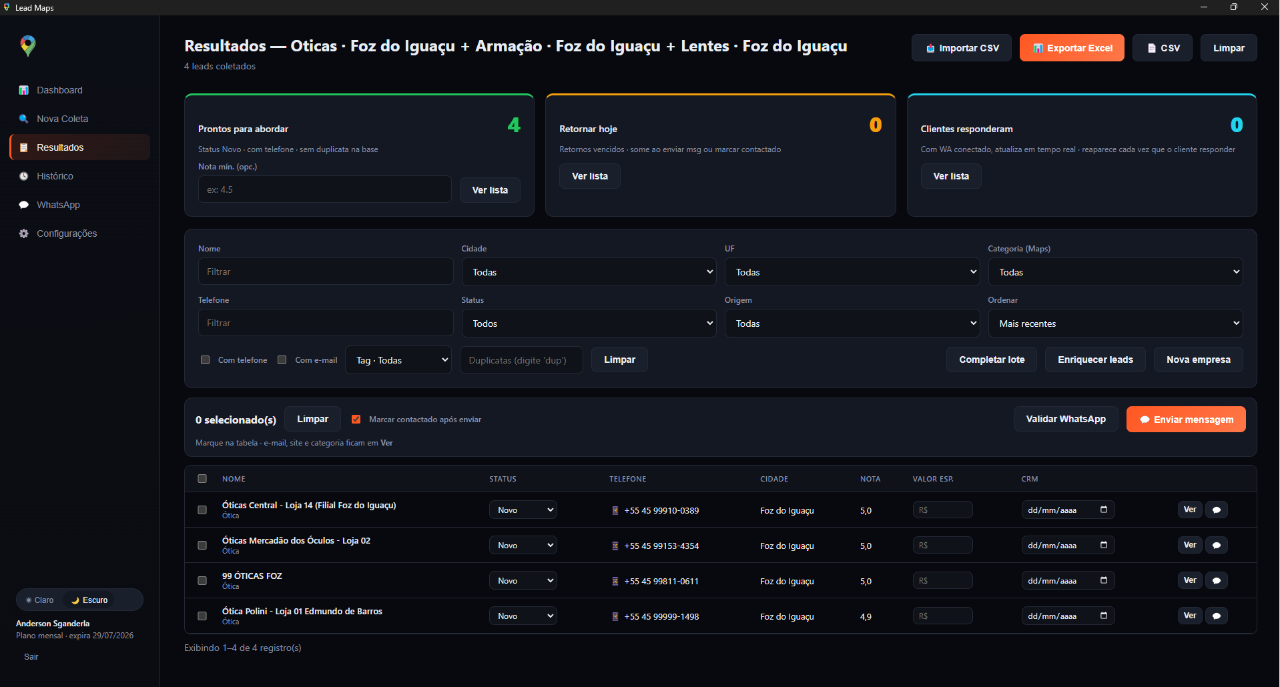The height and width of the screenshot is (687, 1280).
Task: Open the chat bubble button for Óticas Central row
Action: (x=1216, y=509)
